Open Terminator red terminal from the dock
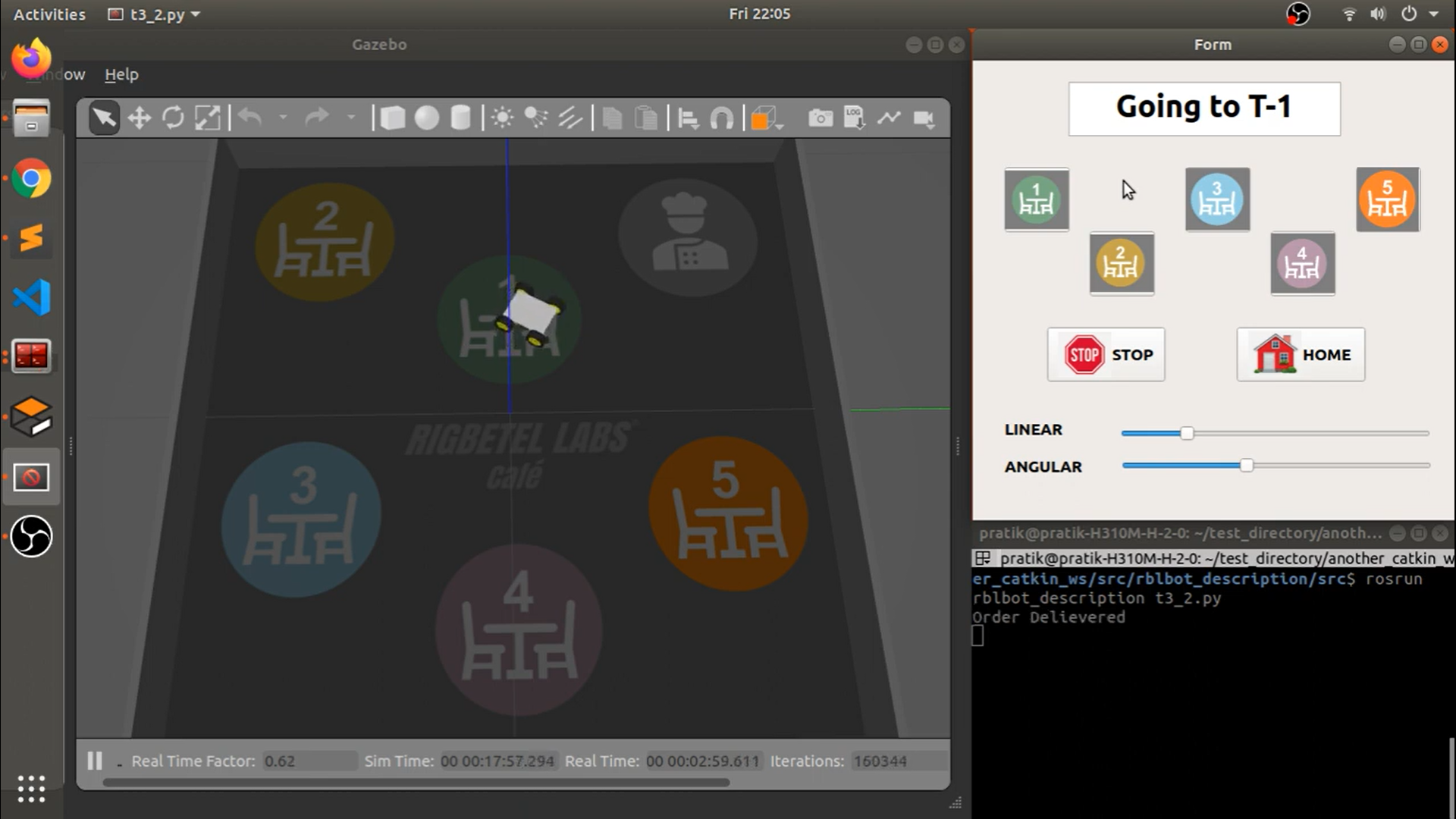This screenshot has width=1456, height=819. [31, 356]
